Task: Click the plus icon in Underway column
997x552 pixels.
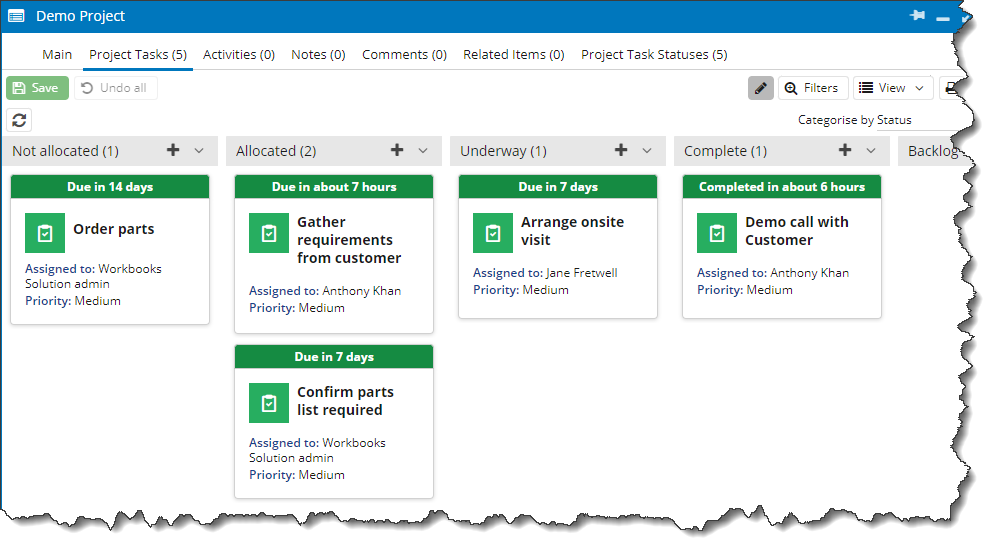Action: [621, 150]
